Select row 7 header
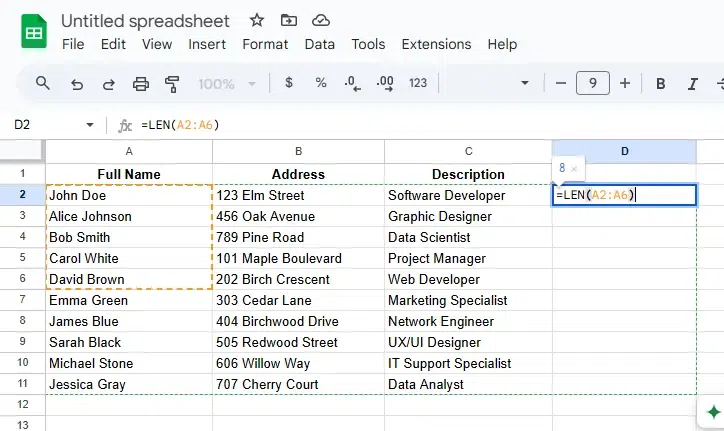Screen dimensions: 724x431 (23, 300)
